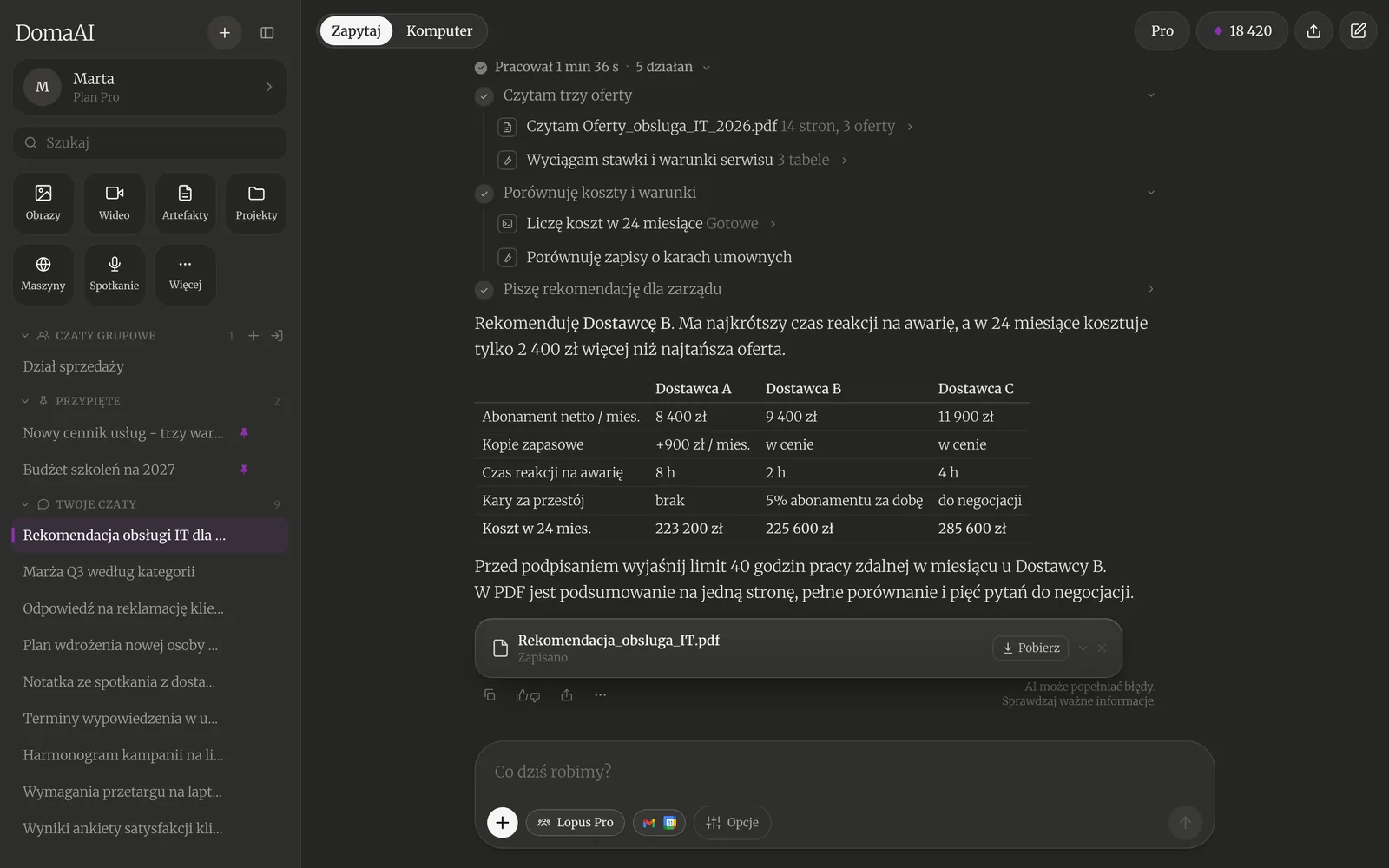Add attachment with plus button in composer
1389x868 pixels.
503,822
